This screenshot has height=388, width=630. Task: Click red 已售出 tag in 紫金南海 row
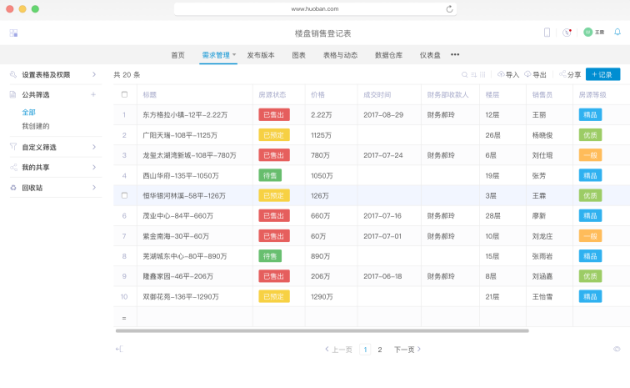274,236
